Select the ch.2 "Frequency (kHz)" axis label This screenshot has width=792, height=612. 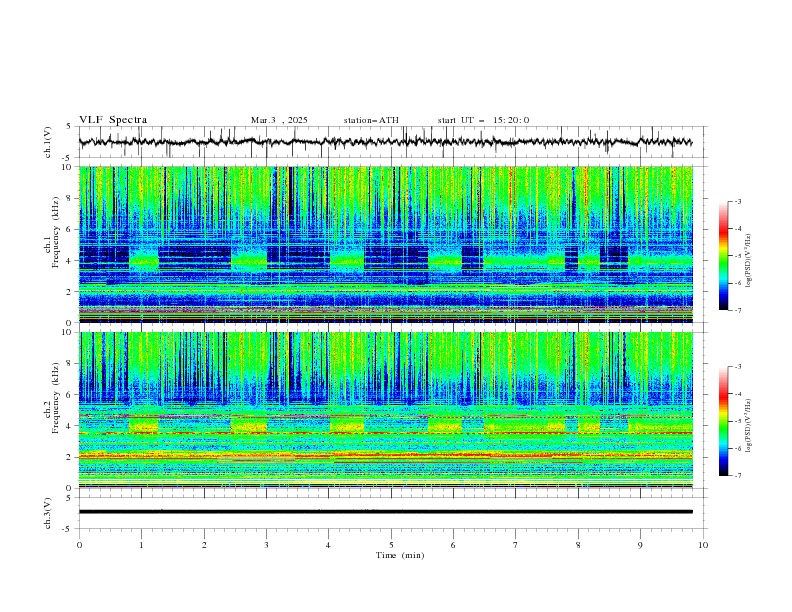tap(56, 397)
